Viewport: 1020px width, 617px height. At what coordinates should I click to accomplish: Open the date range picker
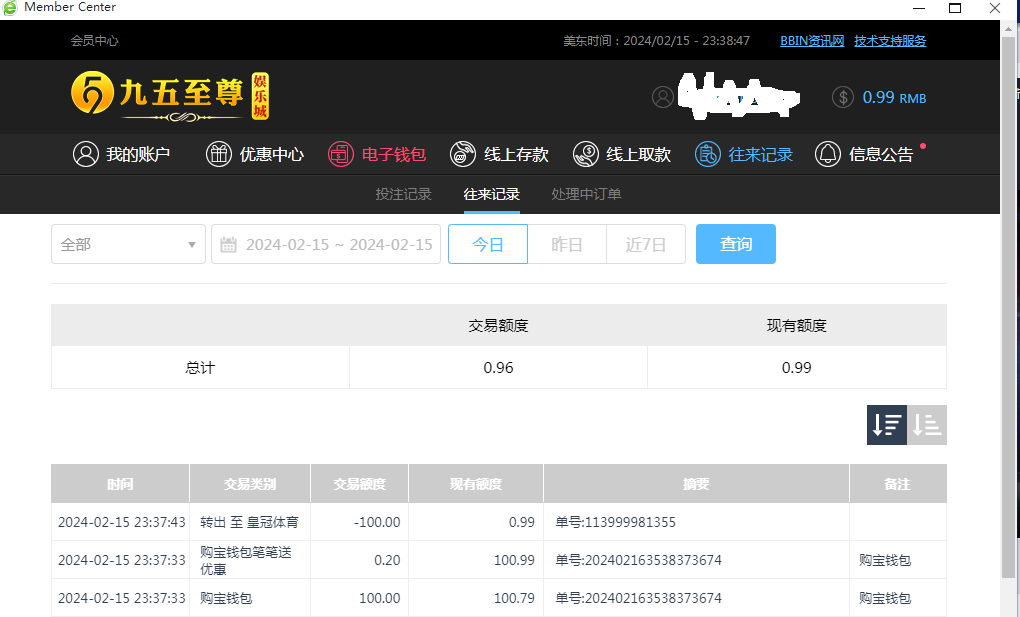(x=338, y=244)
